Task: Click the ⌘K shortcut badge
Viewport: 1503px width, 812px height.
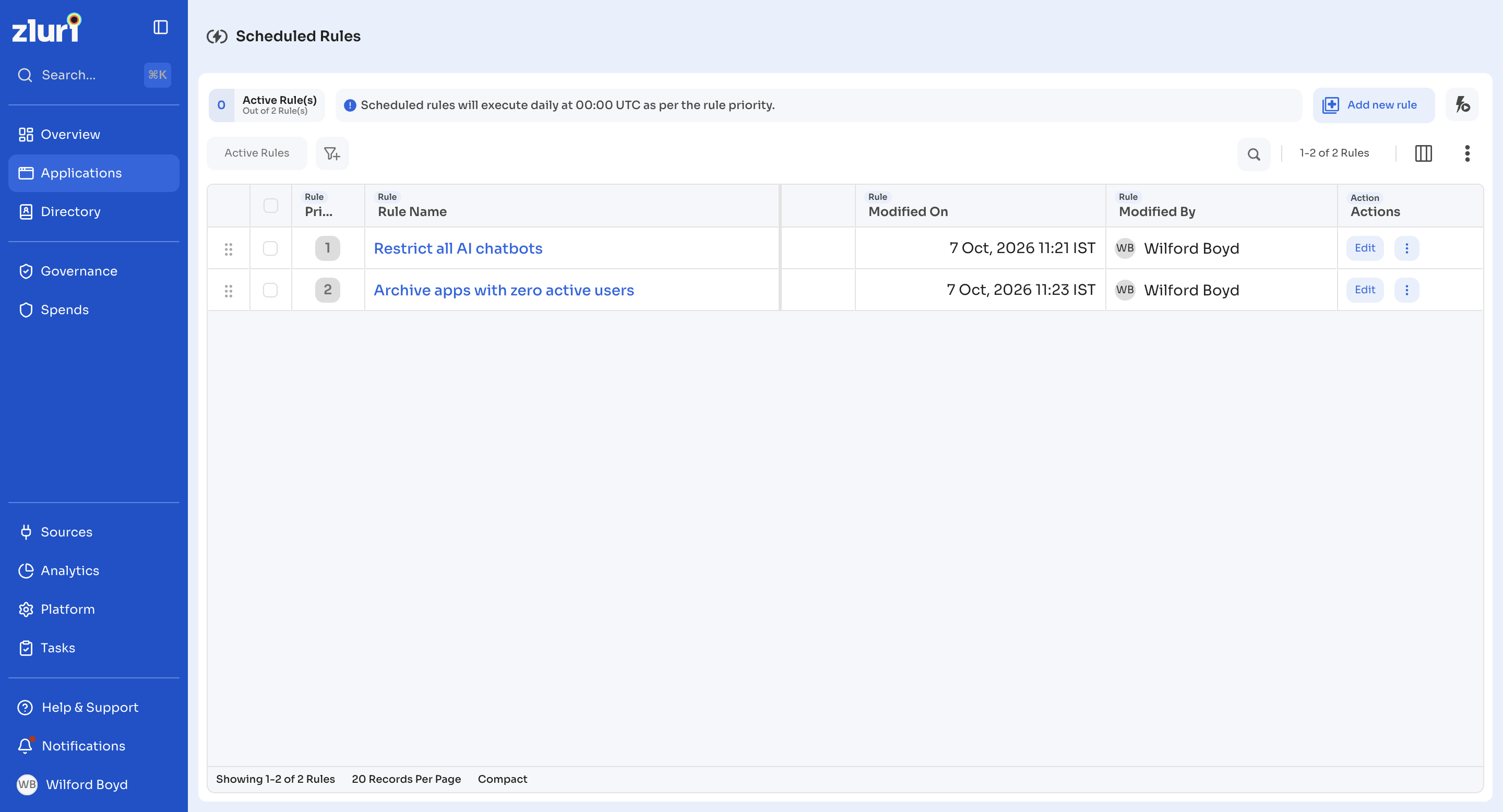Action: (x=158, y=75)
